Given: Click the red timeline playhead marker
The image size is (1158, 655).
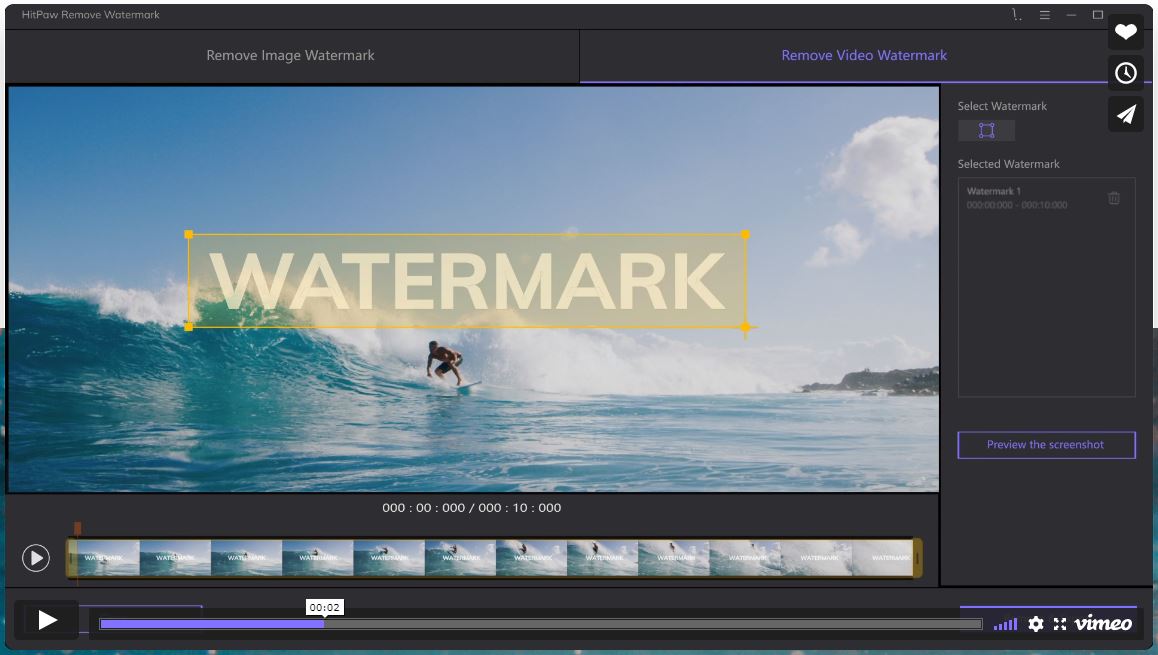Looking at the screenshot, I should click(77, 529).
